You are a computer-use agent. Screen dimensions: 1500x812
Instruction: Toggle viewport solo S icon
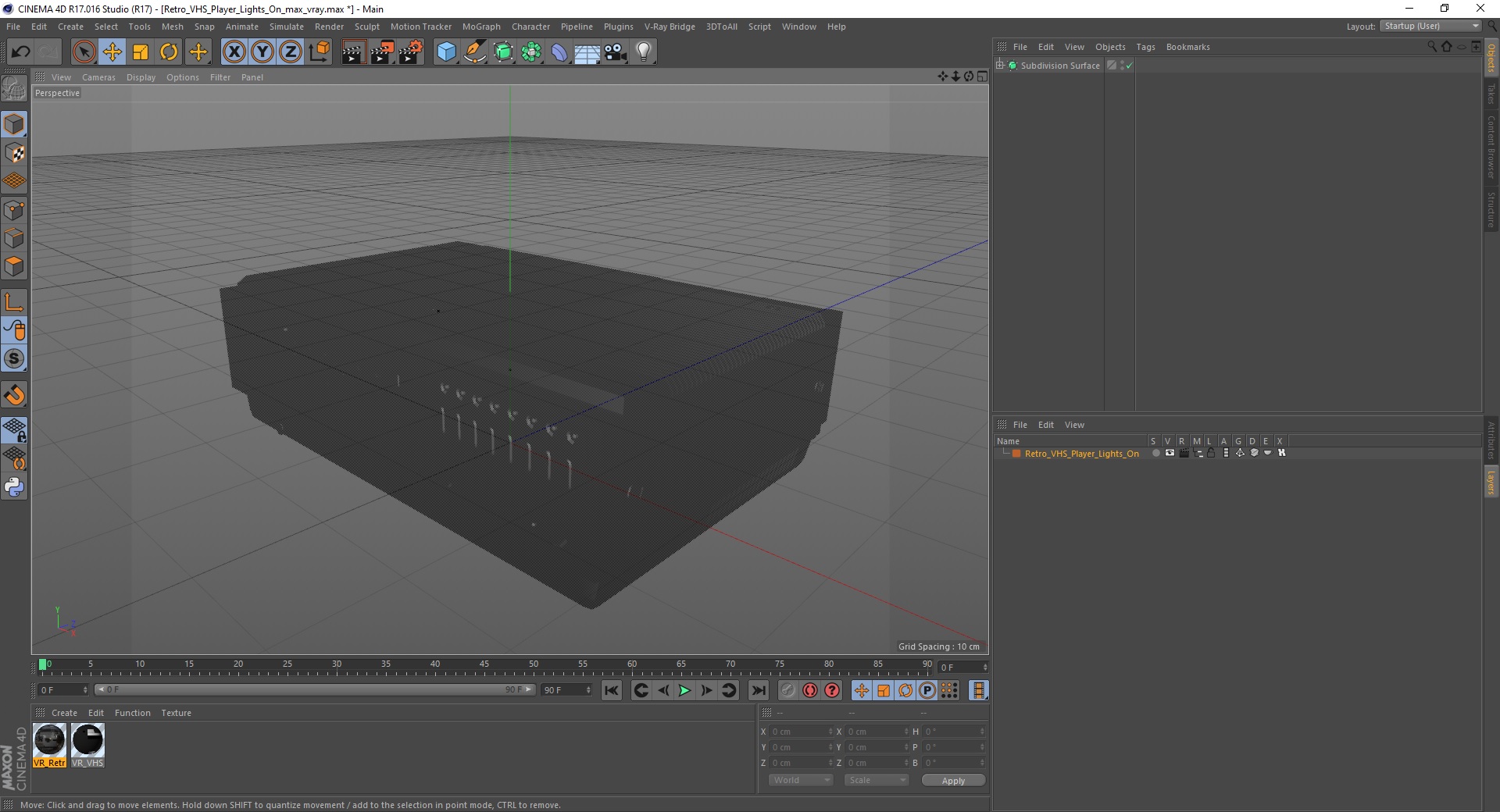(14, 358)
